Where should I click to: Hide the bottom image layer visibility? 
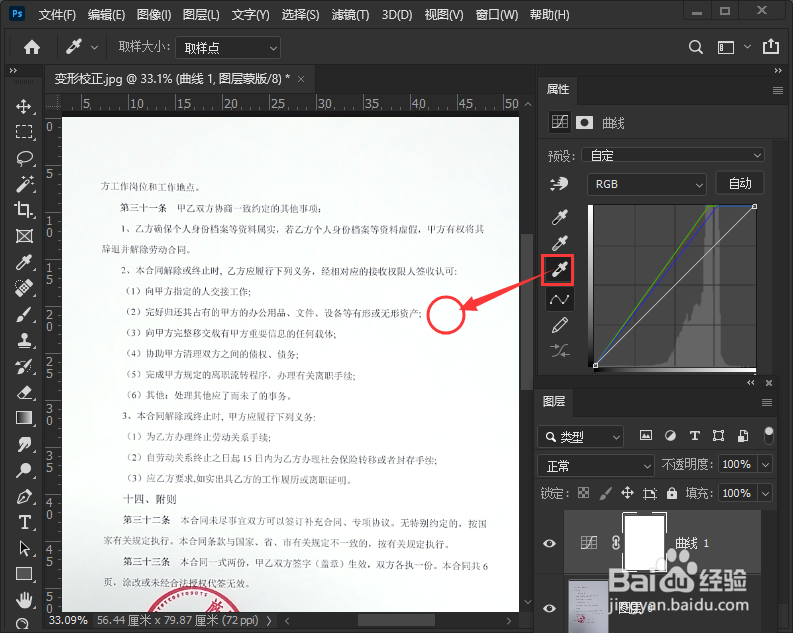[549, 608]
